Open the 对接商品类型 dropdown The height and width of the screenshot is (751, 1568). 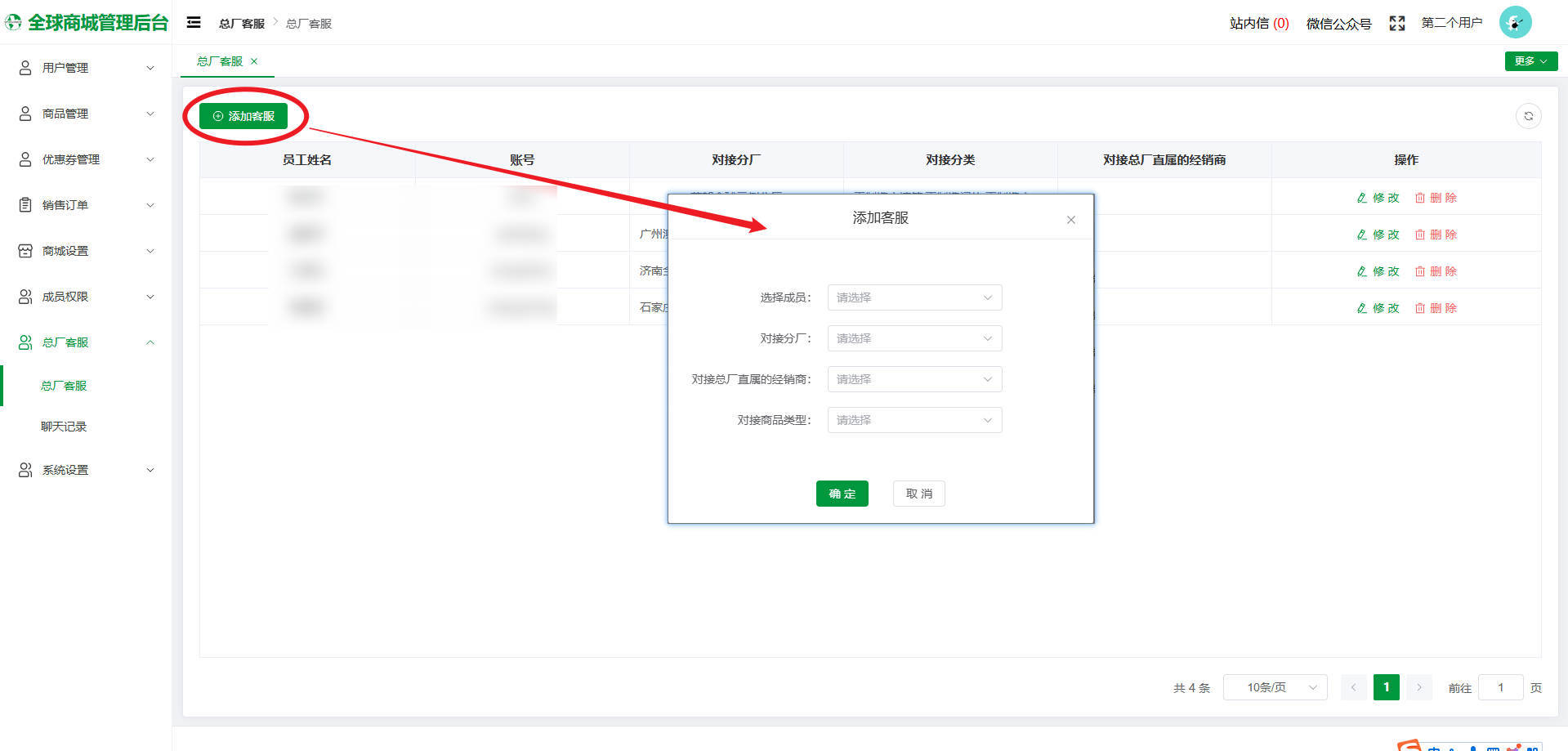click(914, 420)
